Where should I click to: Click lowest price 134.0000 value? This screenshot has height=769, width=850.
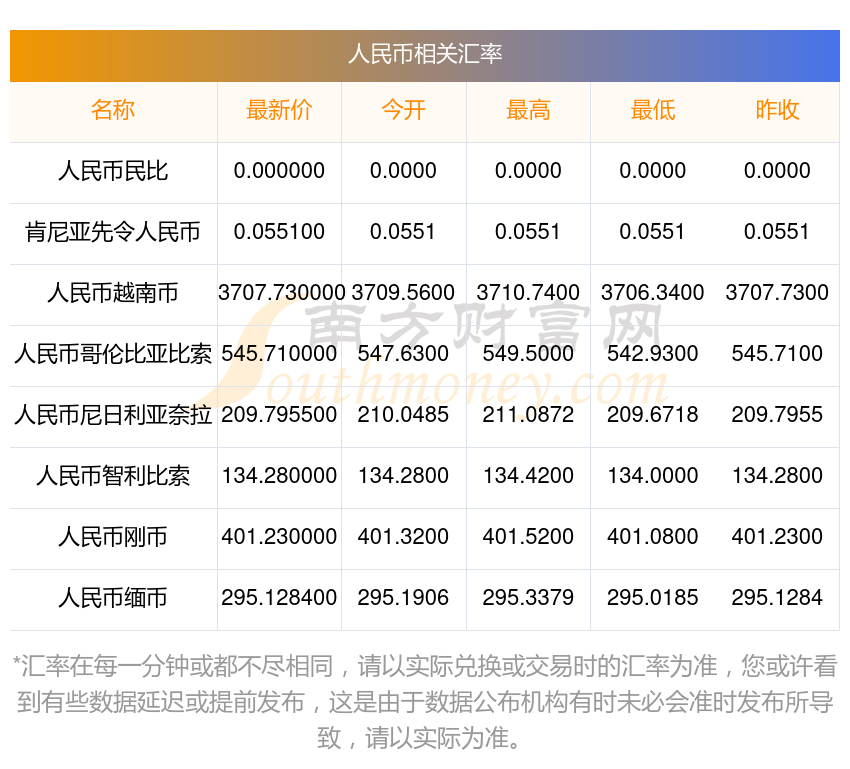click(653, 476)
